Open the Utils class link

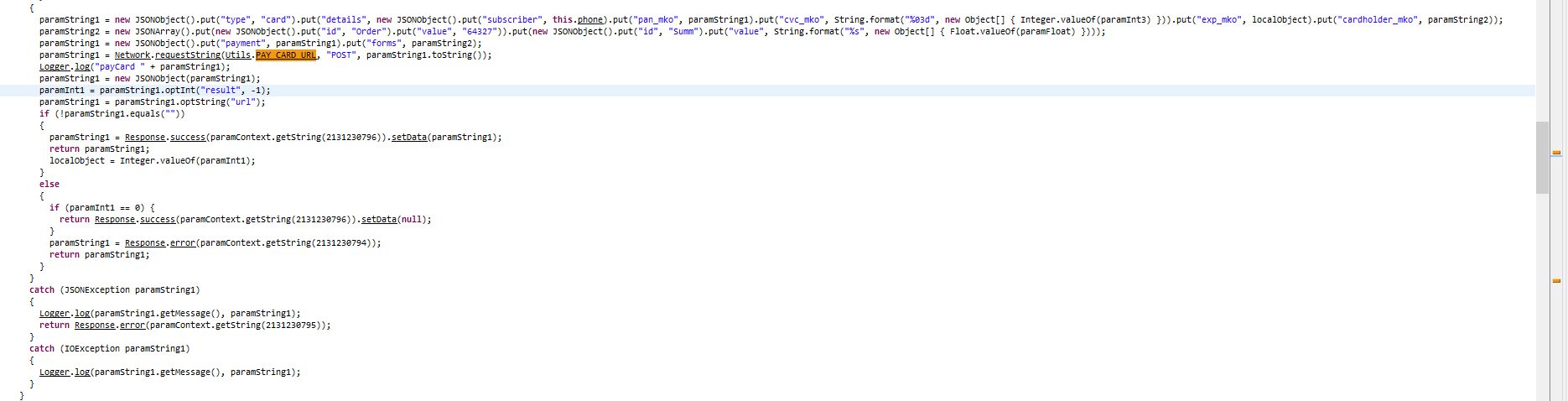pyautogui.click(x=238, y=55)
